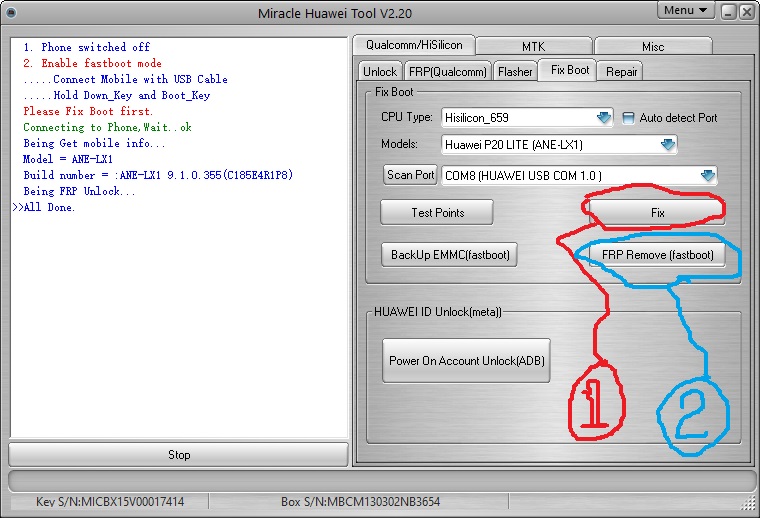Click 'Please Fix Boot first.' log line

click(x=88, y=111)
